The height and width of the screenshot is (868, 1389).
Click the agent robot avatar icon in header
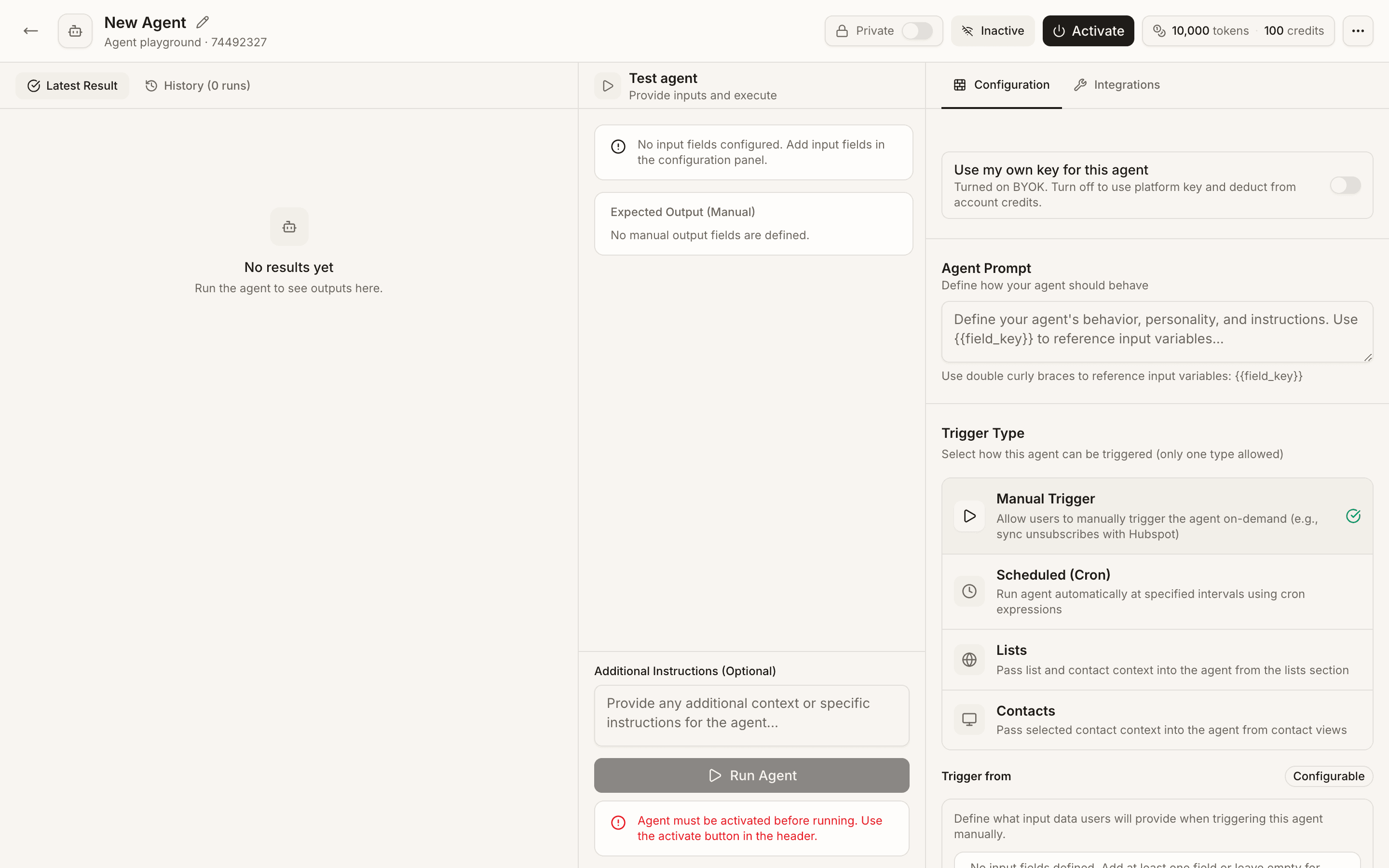[75, 31]
